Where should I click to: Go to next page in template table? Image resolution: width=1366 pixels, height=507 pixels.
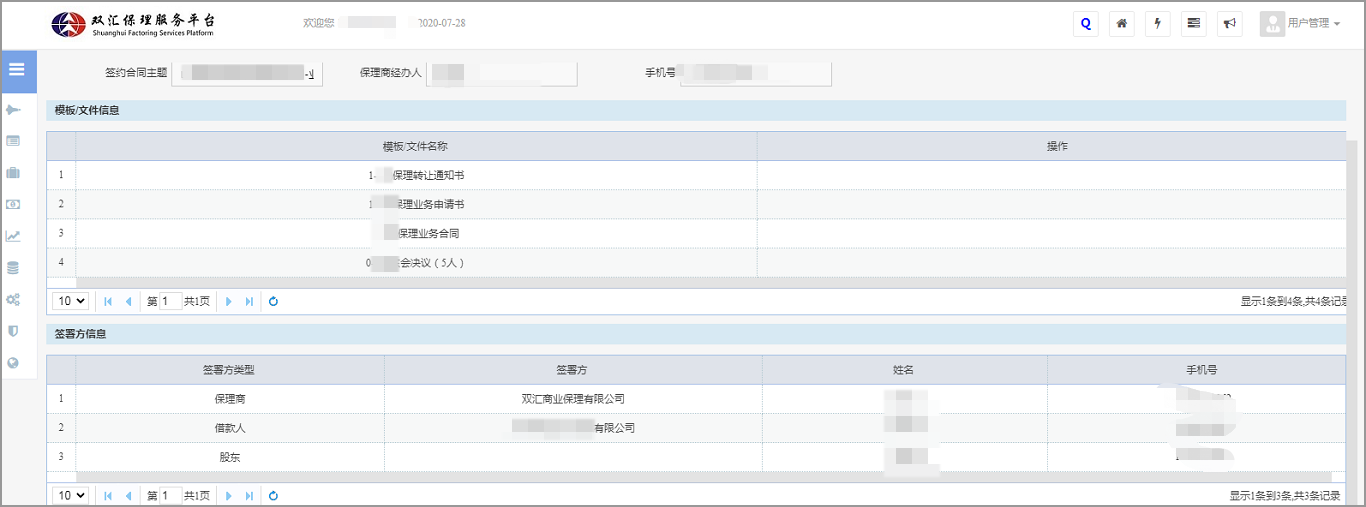229,301
